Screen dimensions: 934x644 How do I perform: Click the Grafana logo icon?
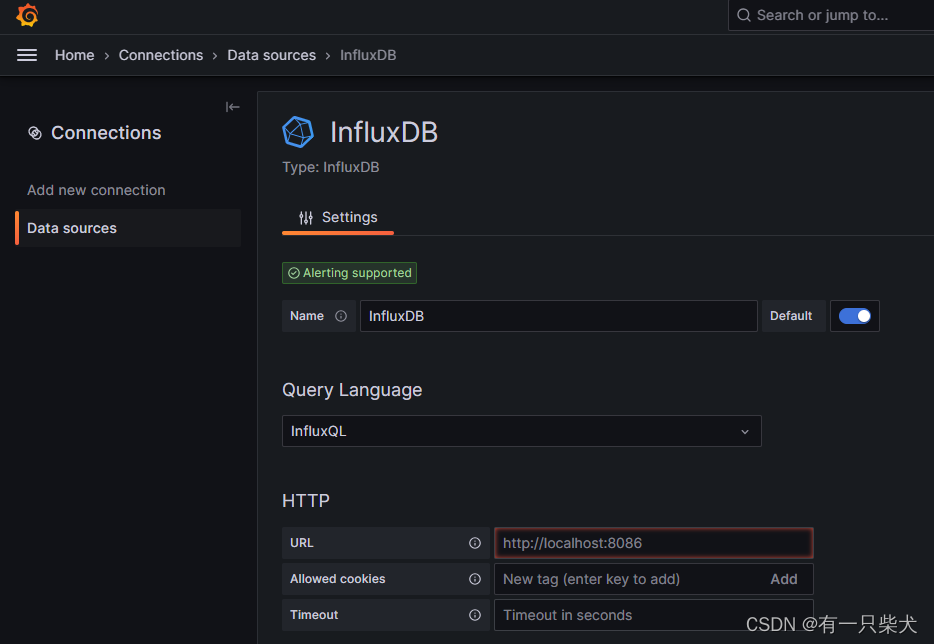(x=26, y=15)
